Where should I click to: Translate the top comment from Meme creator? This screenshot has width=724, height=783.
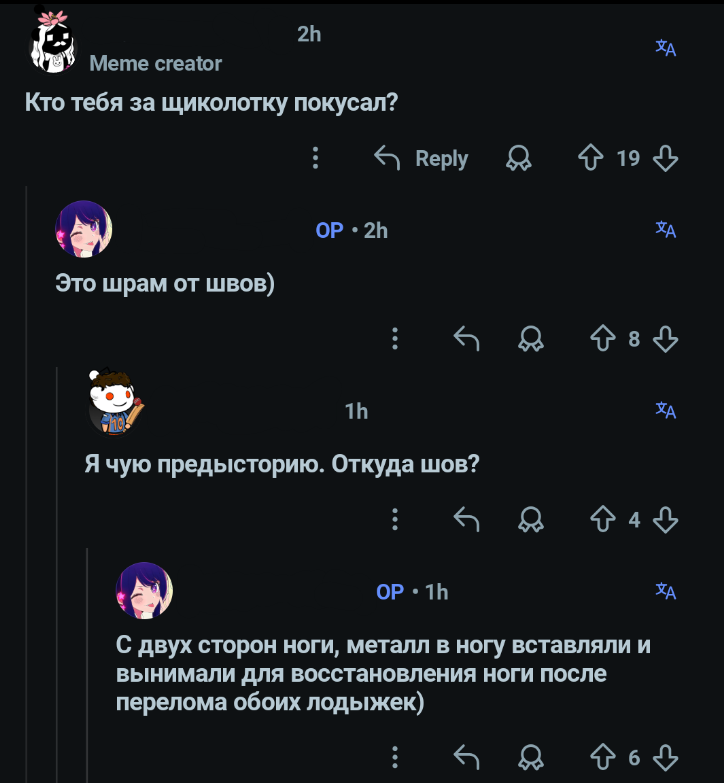666,47
